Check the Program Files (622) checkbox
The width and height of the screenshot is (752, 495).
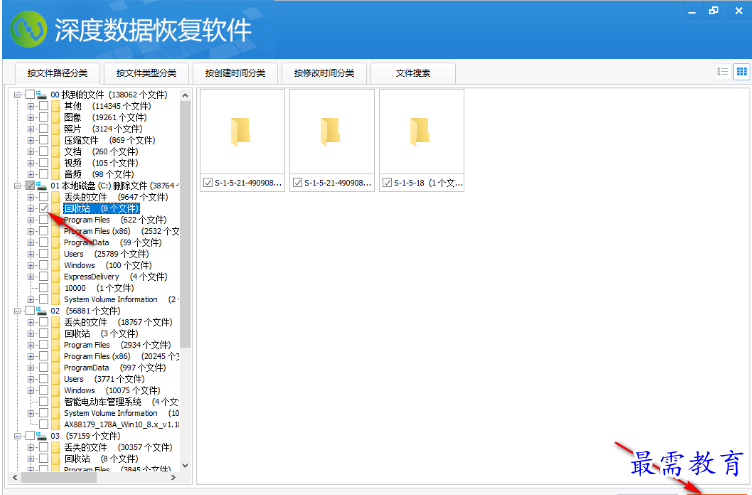[44, 220]
